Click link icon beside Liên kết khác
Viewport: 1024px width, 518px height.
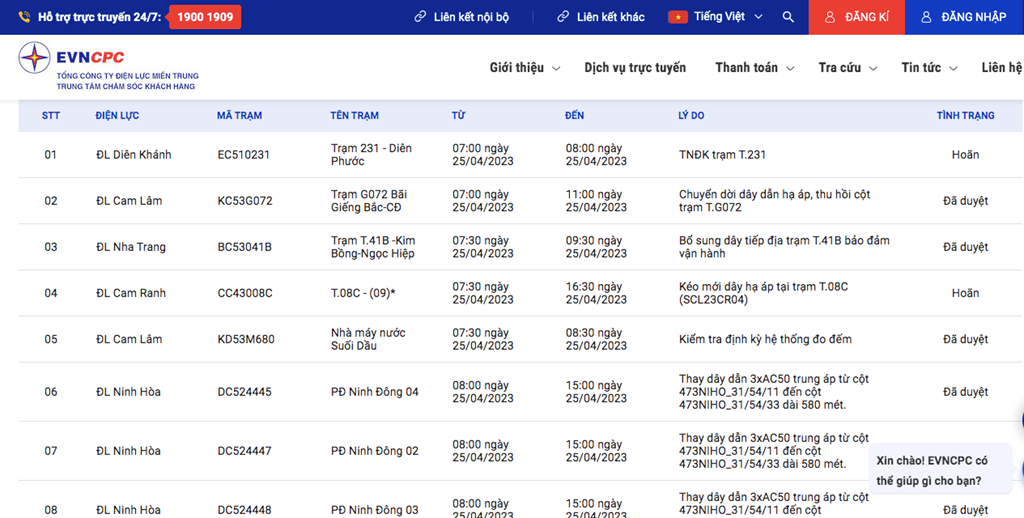(x=564, y=17)
